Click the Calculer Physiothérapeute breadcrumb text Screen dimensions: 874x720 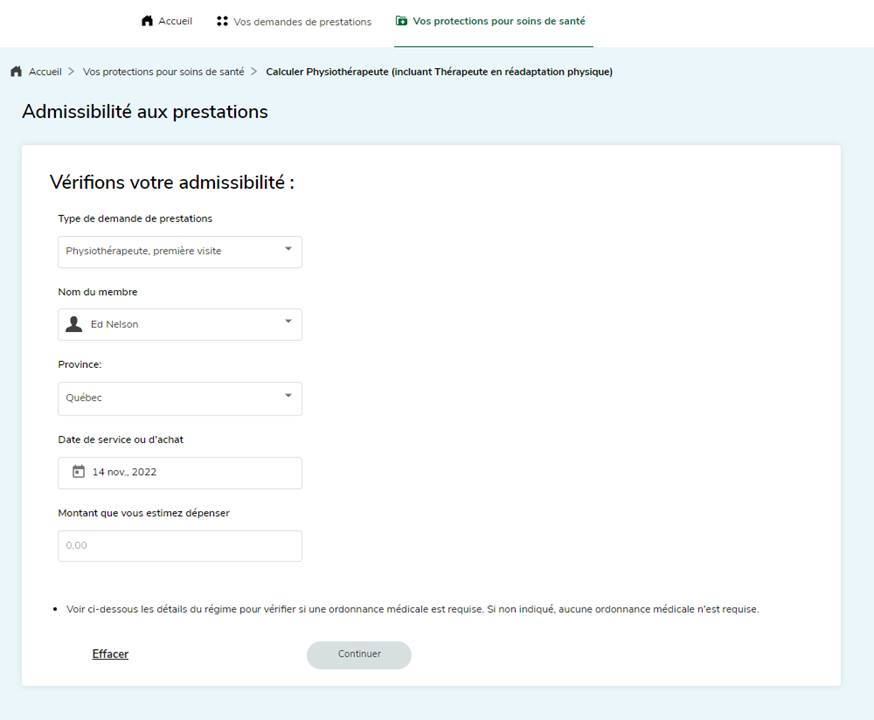point(439,72)
